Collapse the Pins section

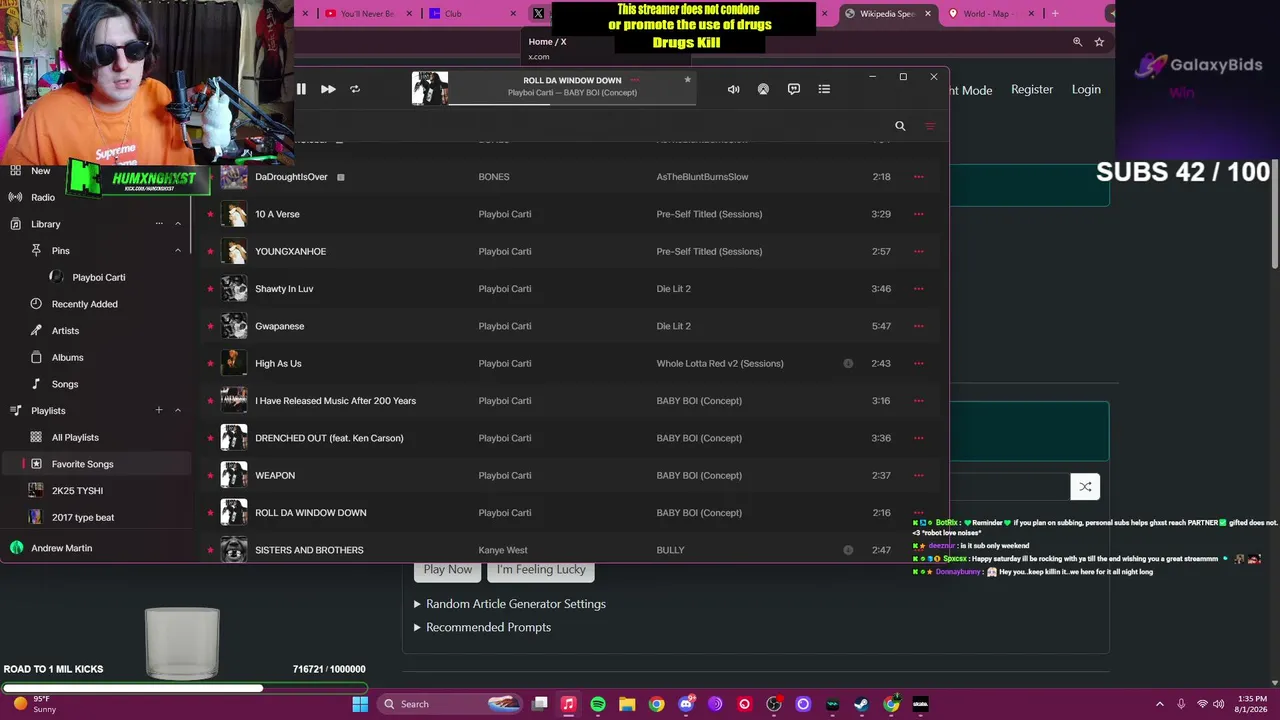[x=178, y=250]
